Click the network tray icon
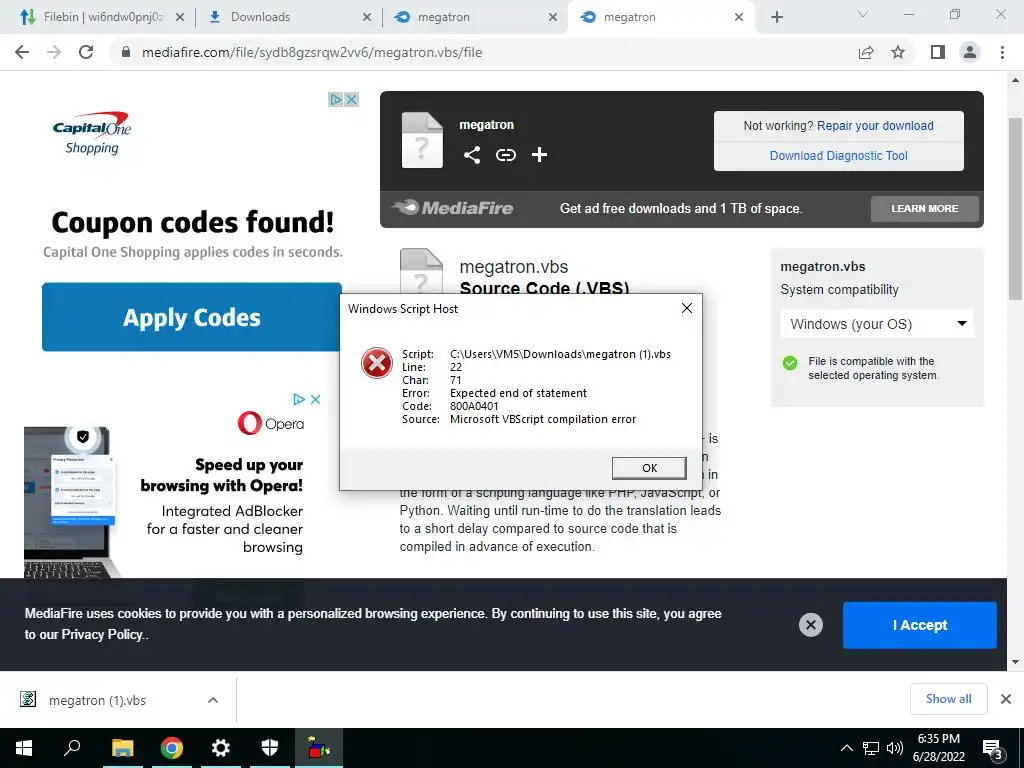This screenshot has width=1024, height=768. tap(871, 748)
